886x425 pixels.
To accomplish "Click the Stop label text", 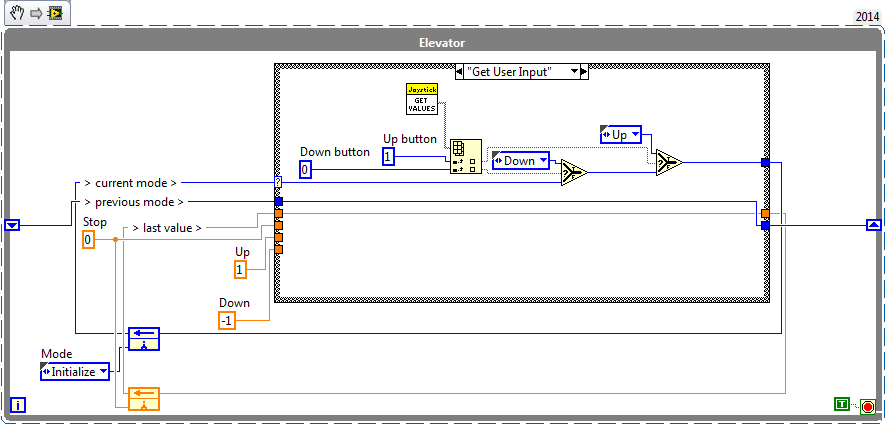I will click(94, 222).
